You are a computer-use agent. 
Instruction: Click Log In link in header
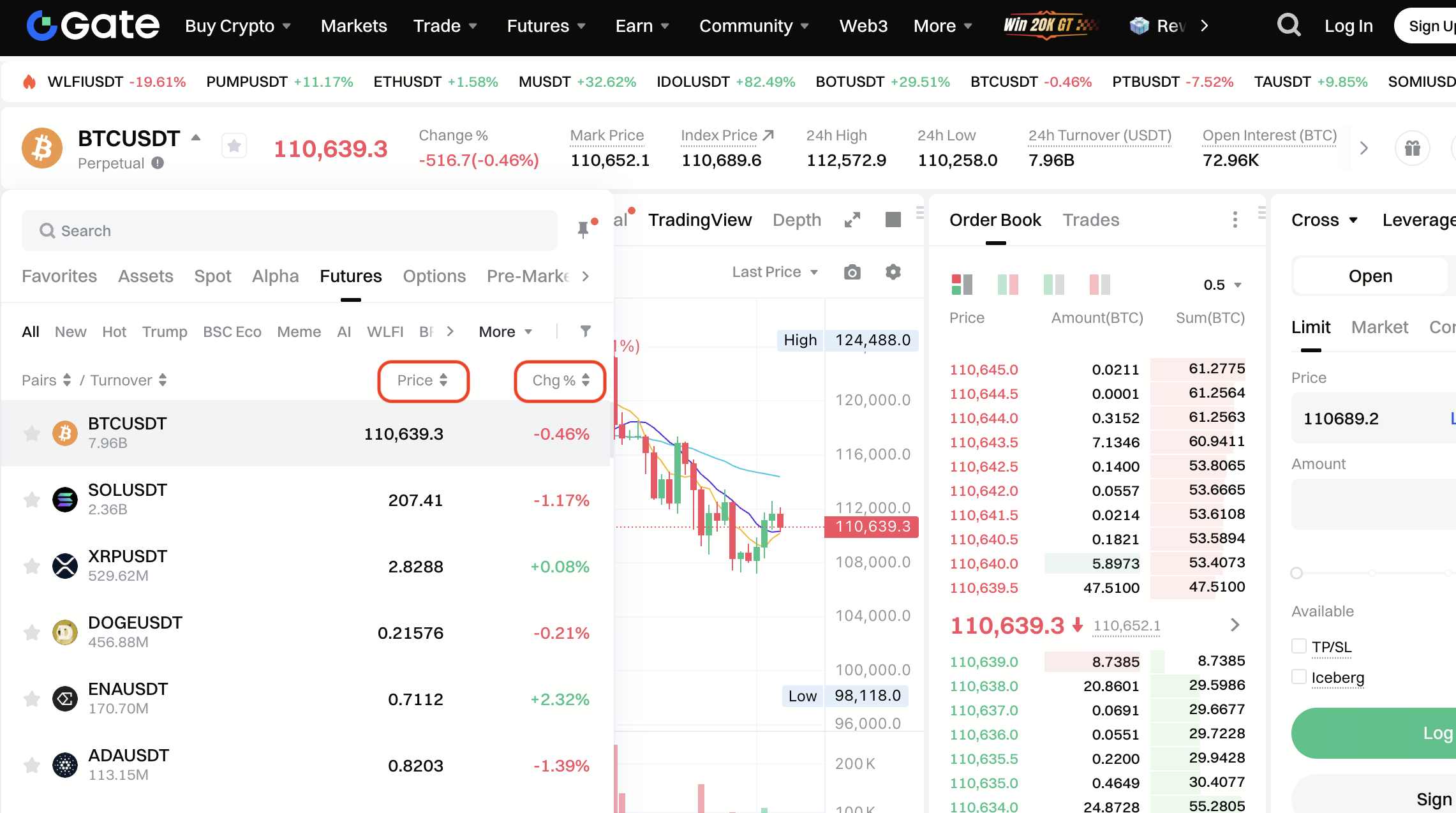pos(1348,26)
